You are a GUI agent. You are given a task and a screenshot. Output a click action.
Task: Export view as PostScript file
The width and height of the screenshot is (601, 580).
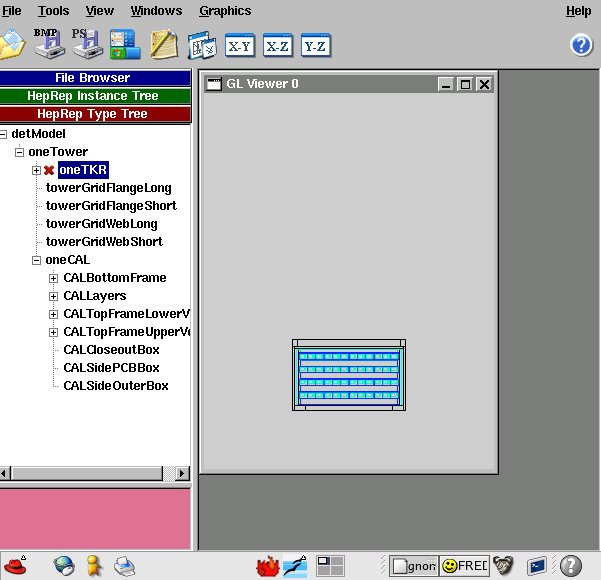(x=85, y=43)
